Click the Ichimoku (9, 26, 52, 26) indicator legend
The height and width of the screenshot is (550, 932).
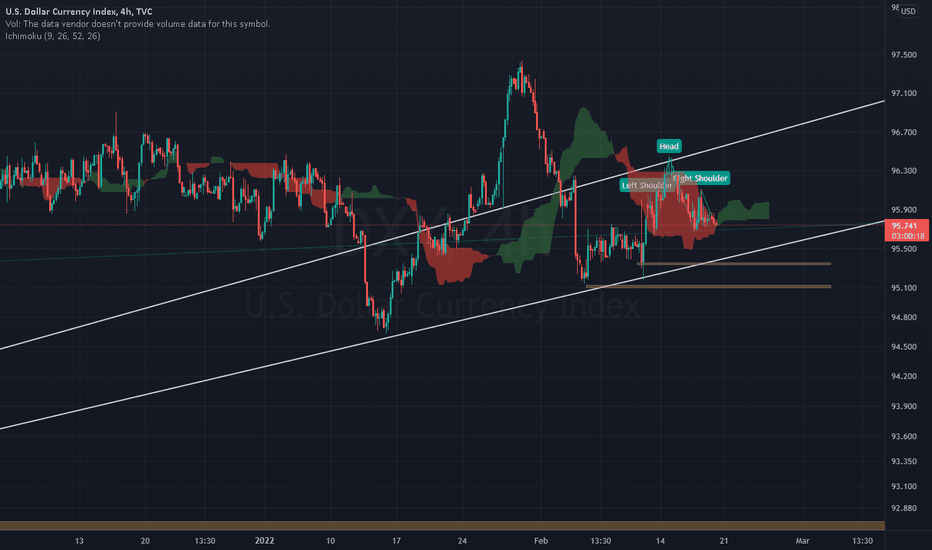[53, 36]
